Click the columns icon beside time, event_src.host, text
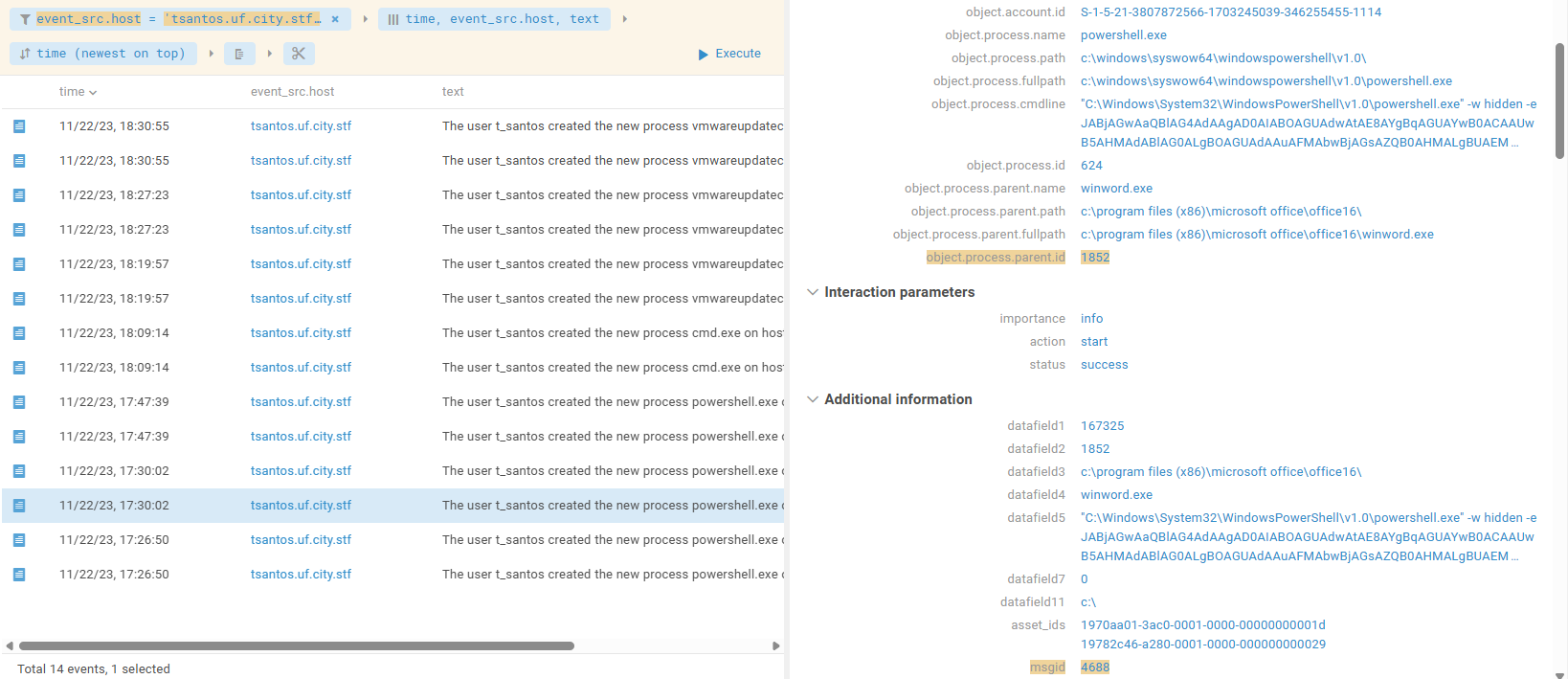The image size is (1568, 679). [393, 19]
